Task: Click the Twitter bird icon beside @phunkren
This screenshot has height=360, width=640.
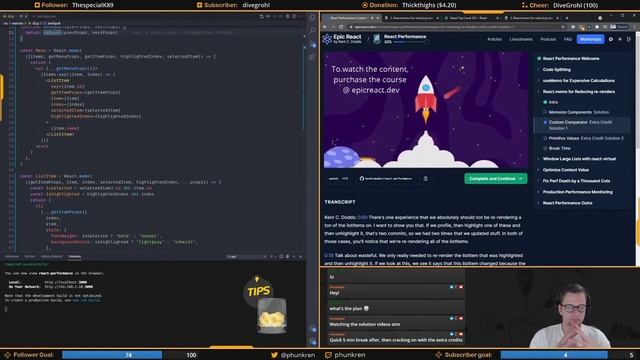Action: 274,355
